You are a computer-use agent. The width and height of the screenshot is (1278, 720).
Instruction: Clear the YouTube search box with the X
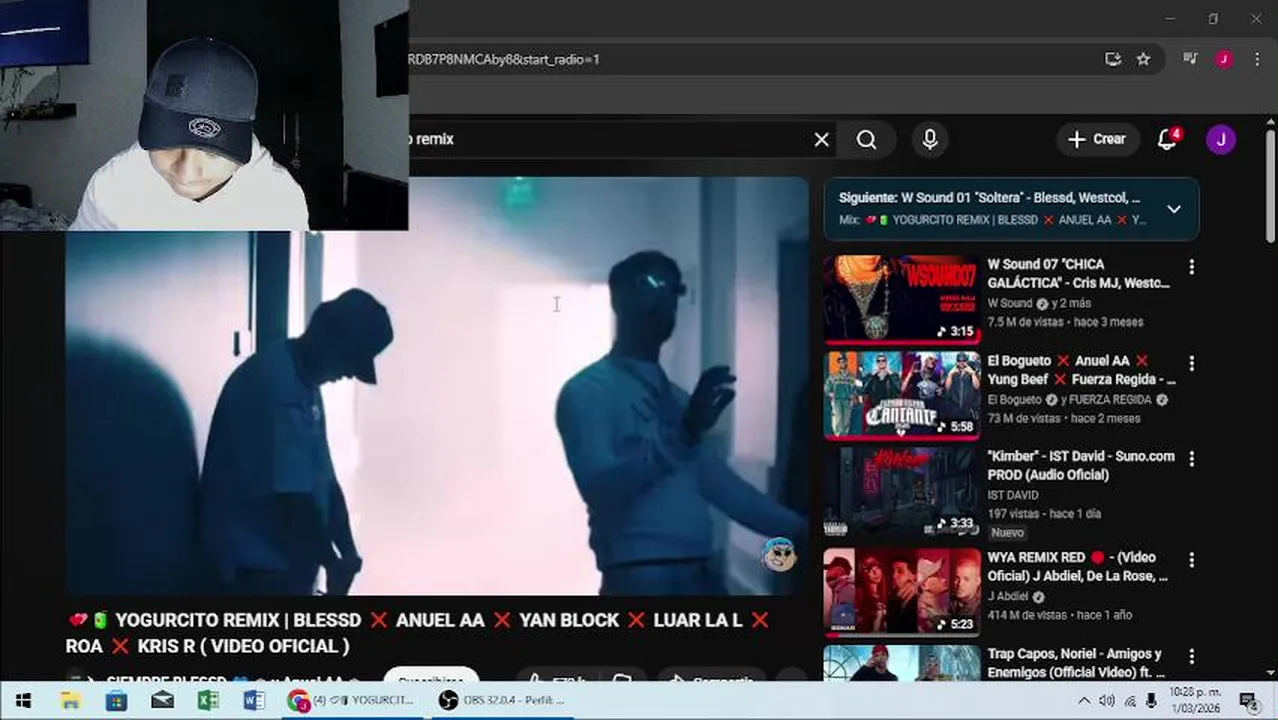click(x=821, y=140)
